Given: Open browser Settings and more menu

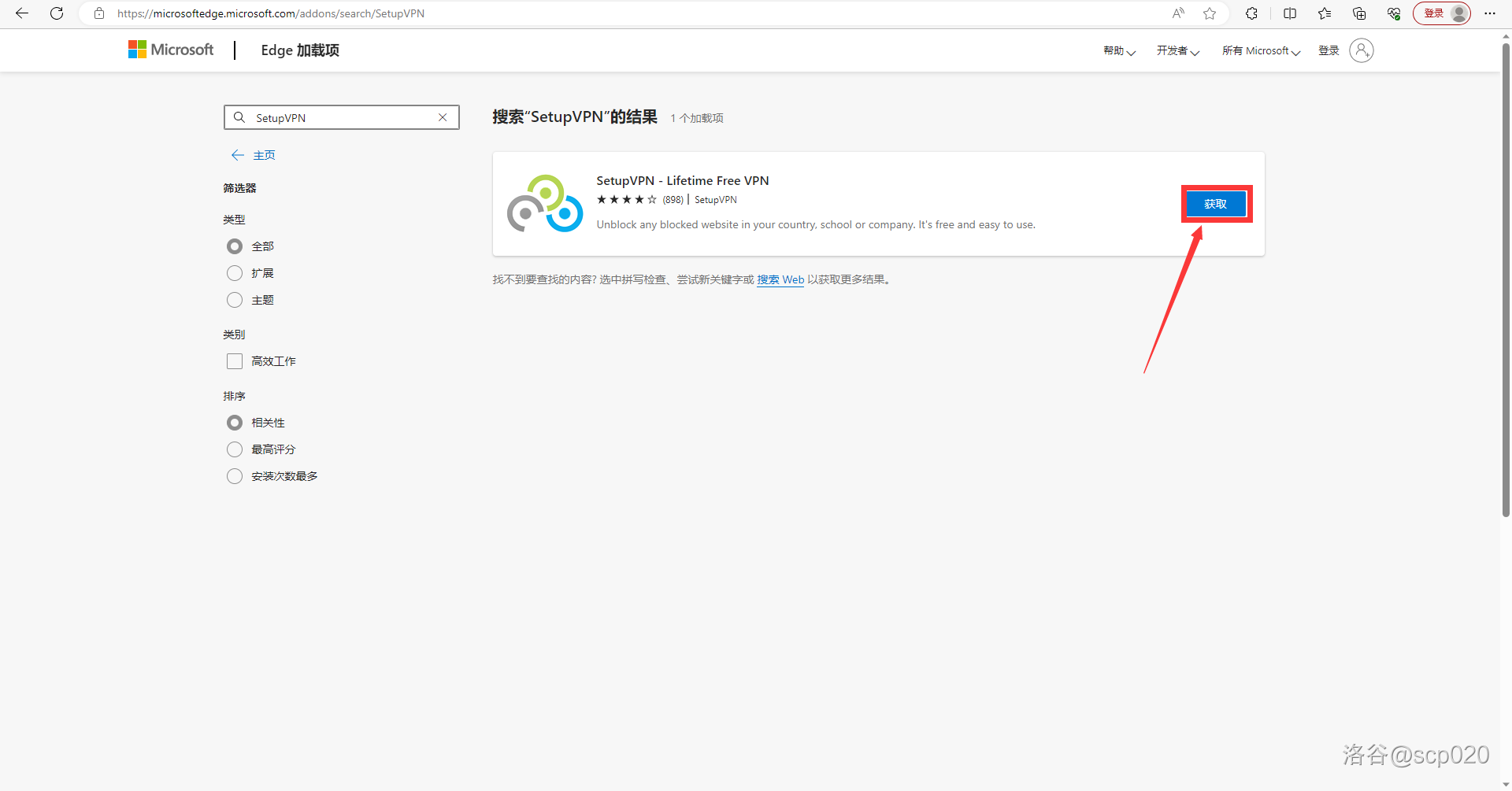Looking at the screenshot, I should click(x=1490, y=13).
